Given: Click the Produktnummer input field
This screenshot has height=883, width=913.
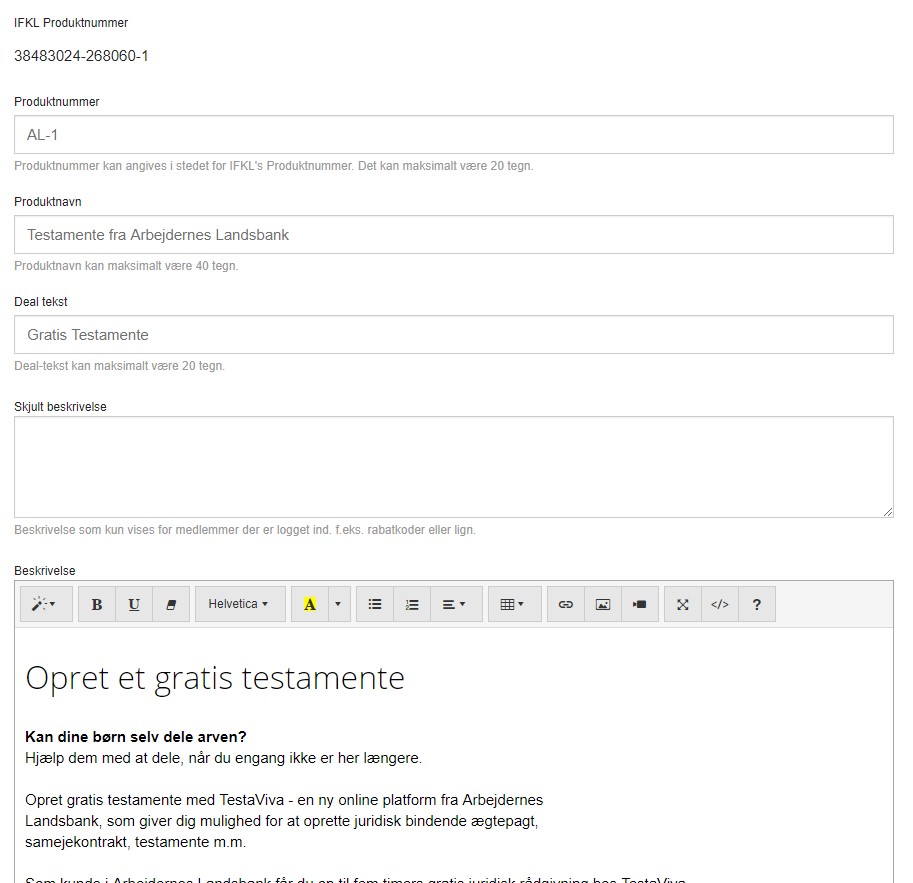Looking at the screenshot, I should 454,135.
